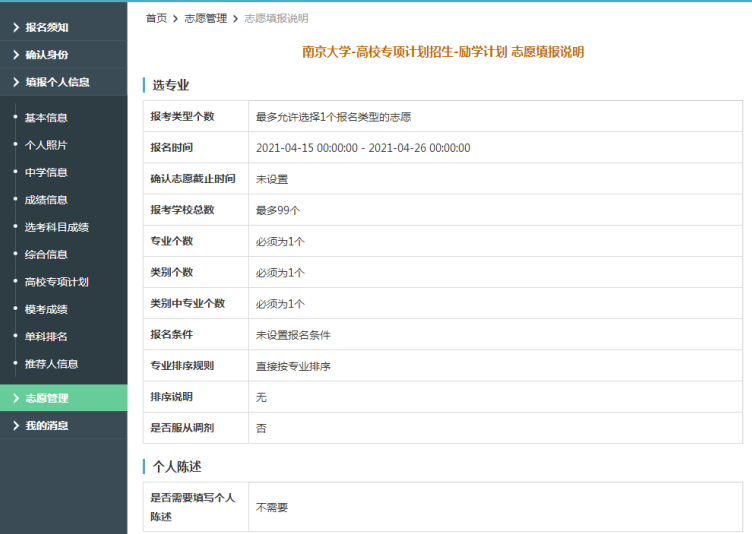Click the 报名条件 label cell
752x534 pixels.
196,334
